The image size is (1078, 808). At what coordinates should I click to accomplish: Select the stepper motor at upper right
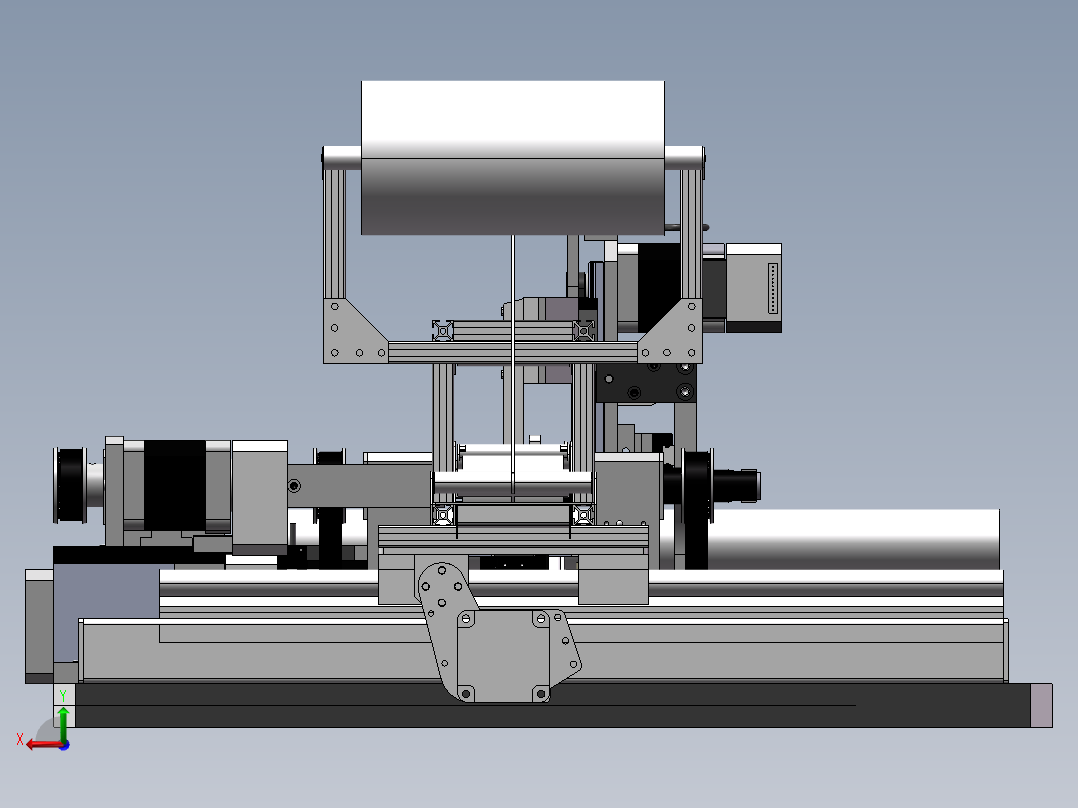click(x=700, y=288)
